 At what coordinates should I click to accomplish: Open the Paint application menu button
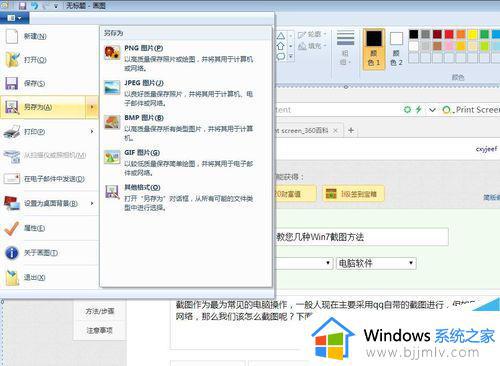tap(14, 18)
